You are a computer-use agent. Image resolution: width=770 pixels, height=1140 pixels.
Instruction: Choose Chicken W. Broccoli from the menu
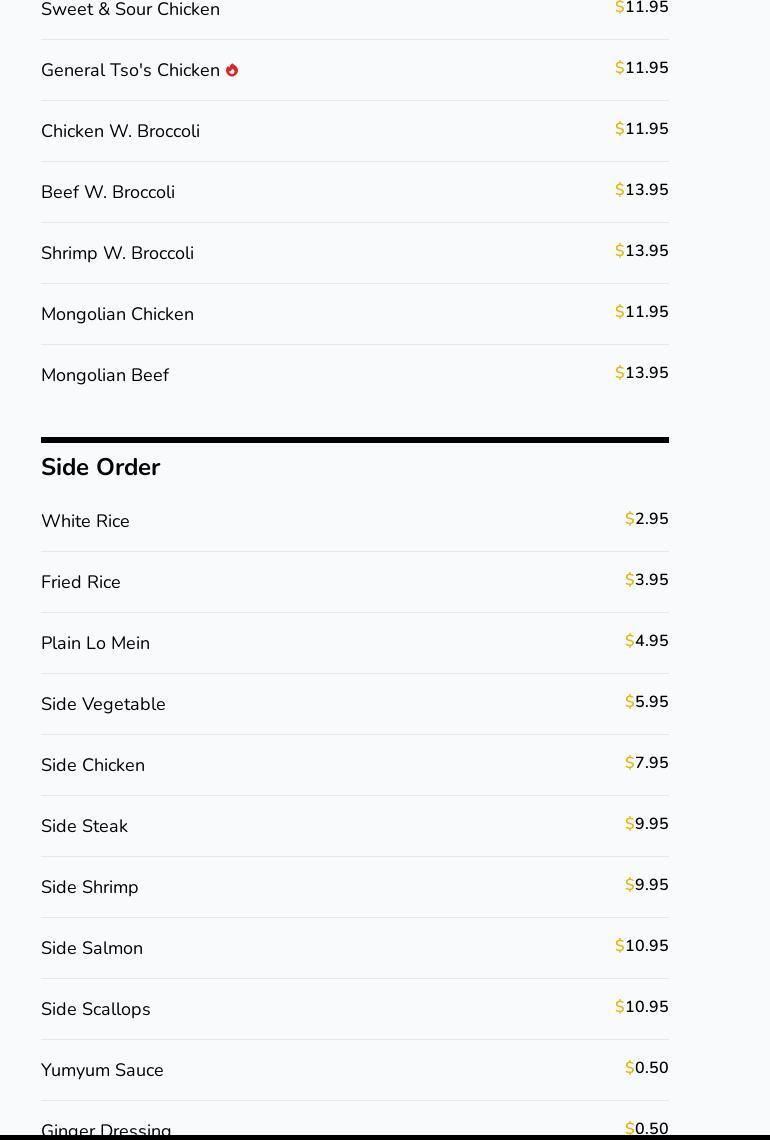tap(355, 131)
